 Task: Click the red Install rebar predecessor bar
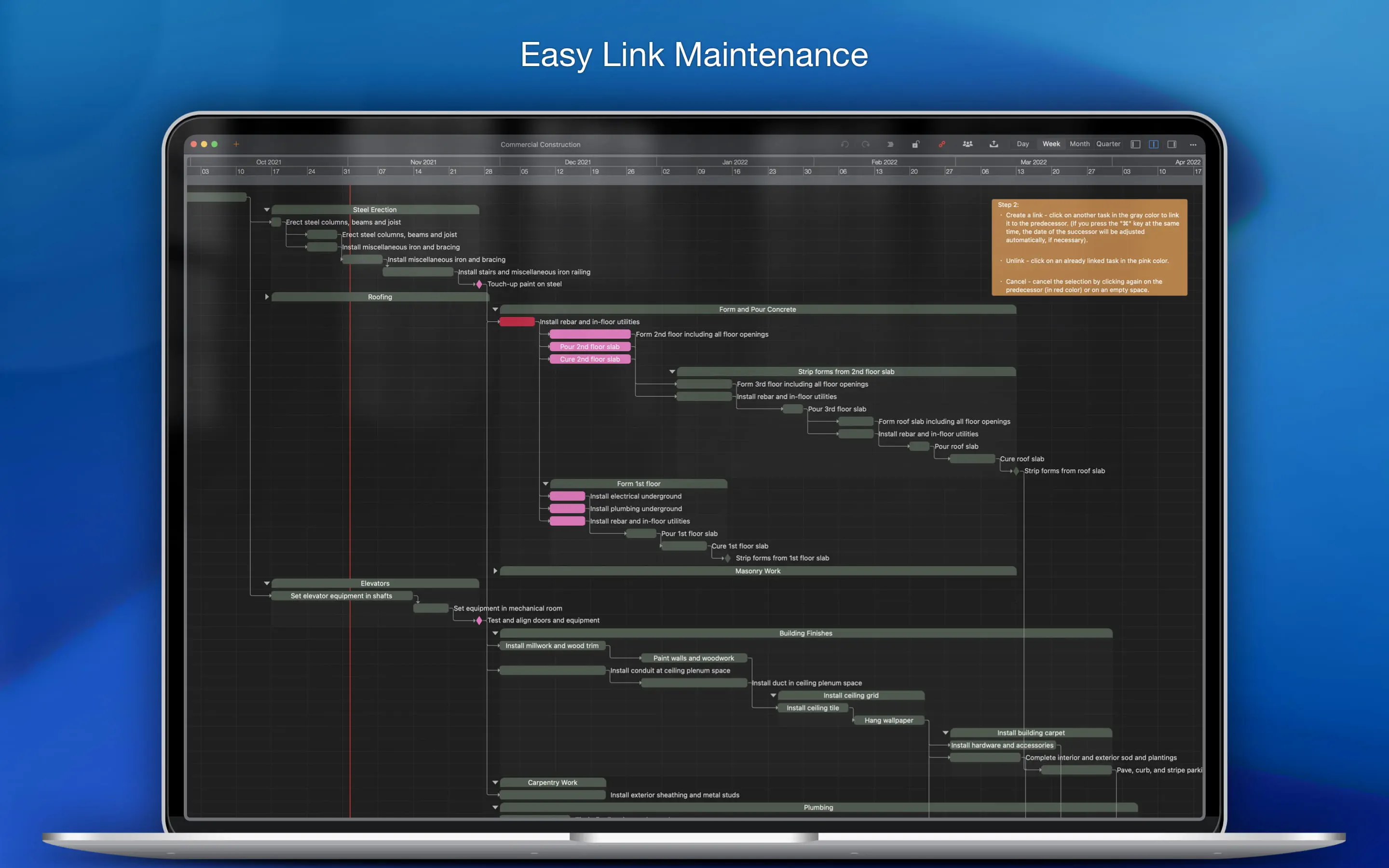tap(517, 322)
